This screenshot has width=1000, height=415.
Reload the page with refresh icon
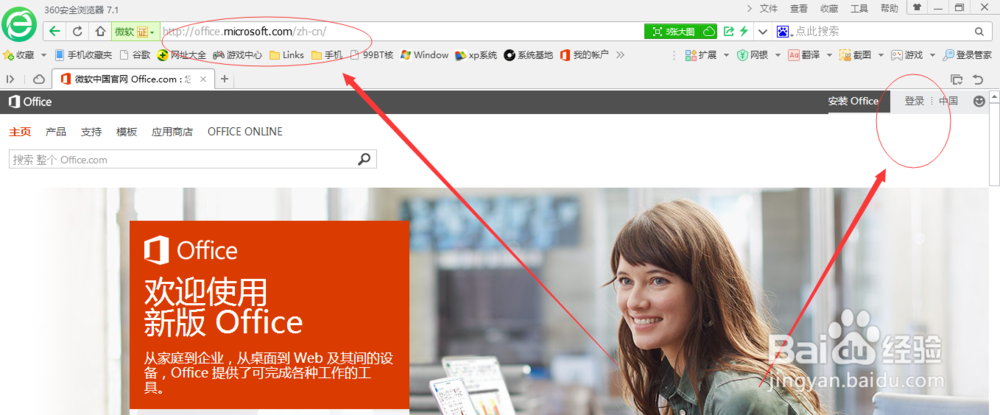[x=78, y=31]
